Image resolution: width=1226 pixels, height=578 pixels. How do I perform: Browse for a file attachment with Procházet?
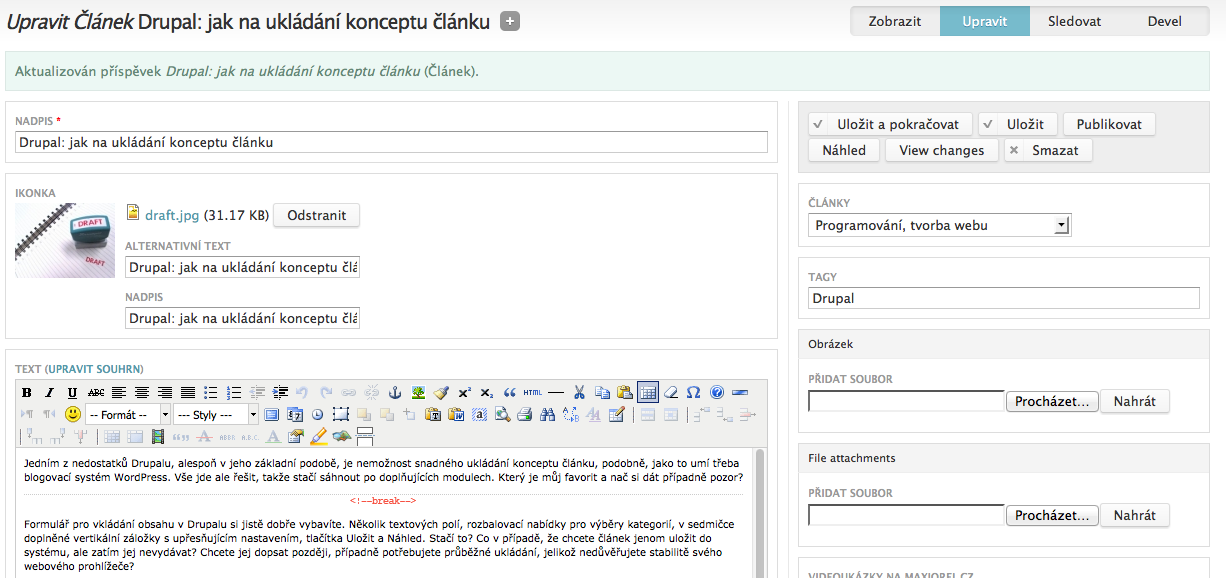click(x=1052, y=515)
